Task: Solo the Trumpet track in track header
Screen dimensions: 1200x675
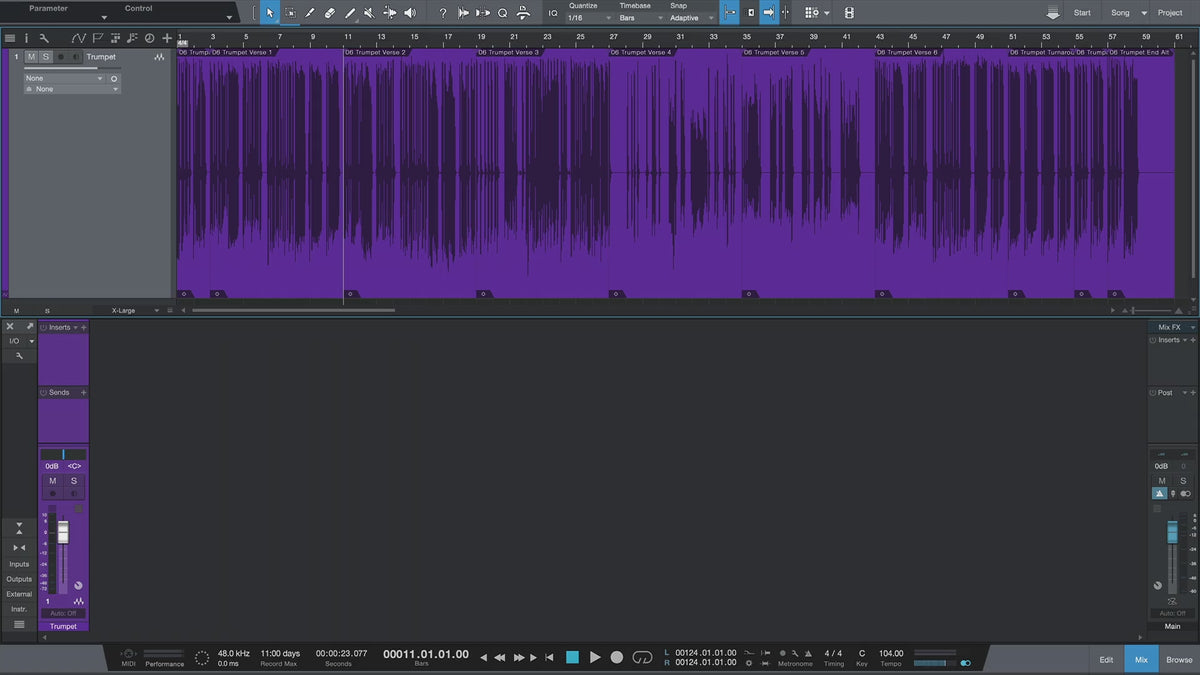Action: click(x=45, y=57)
